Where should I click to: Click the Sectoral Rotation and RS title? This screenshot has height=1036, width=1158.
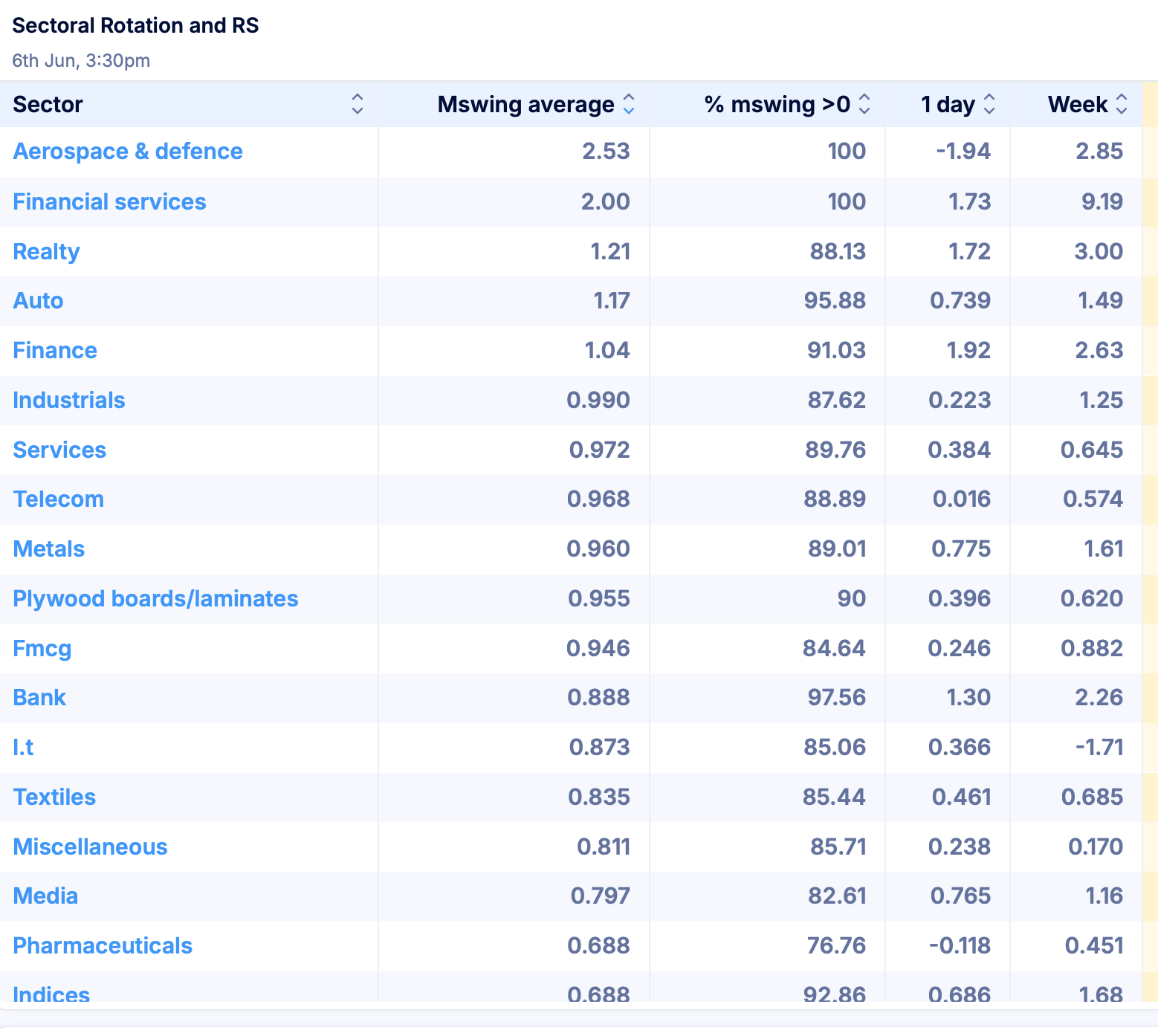pyautogui.click(x=135, y=25)
